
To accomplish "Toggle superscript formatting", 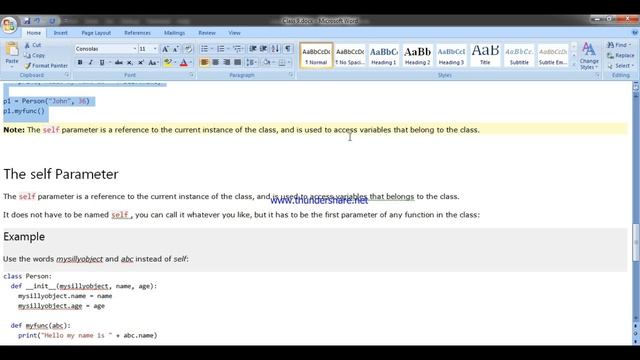I will tap(141, 62).
